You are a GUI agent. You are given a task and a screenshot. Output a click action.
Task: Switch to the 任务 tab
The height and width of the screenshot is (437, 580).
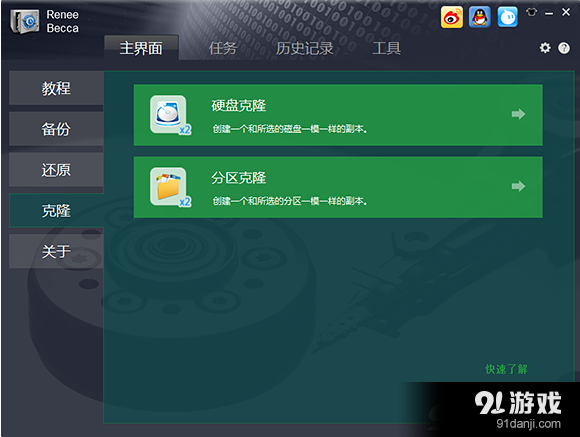(x=223, y=48)
